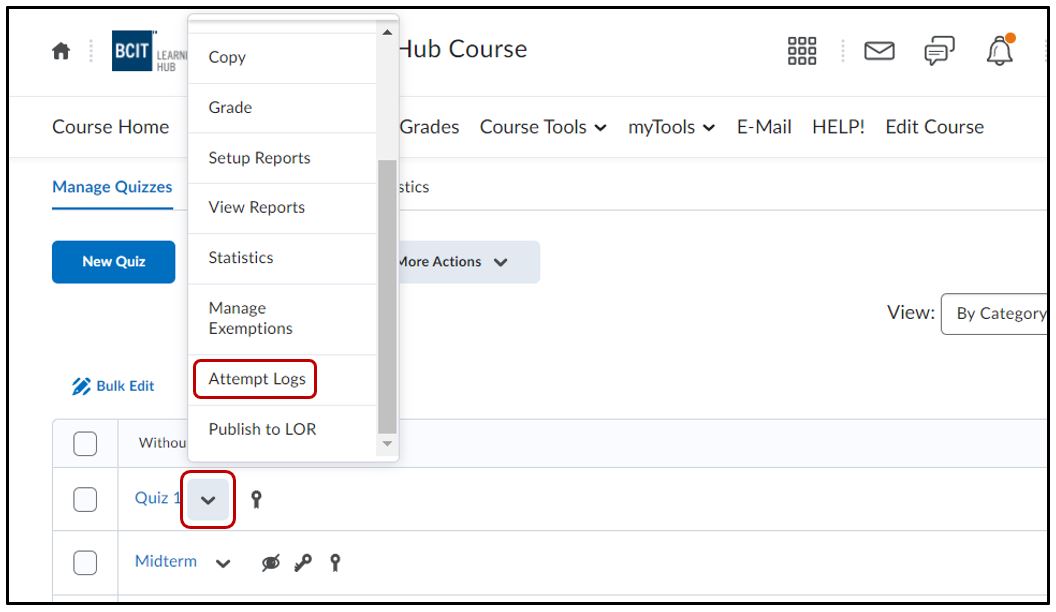This screenshot has width=1056, height=612.
Task: Open the Midterm quiz link
Action: click(x=166, y=561)
